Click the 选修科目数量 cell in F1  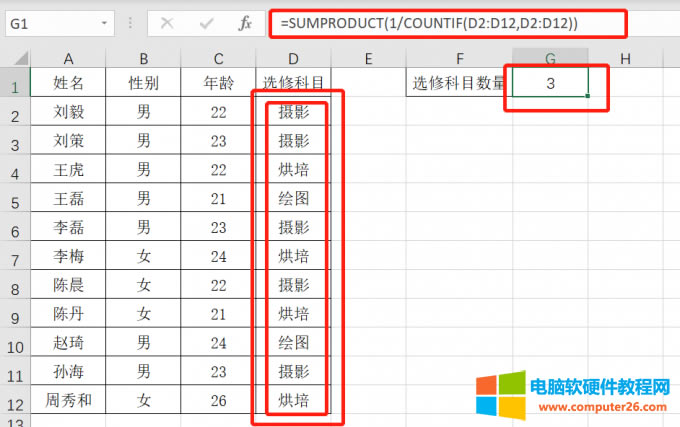click(x=460, y=82)
